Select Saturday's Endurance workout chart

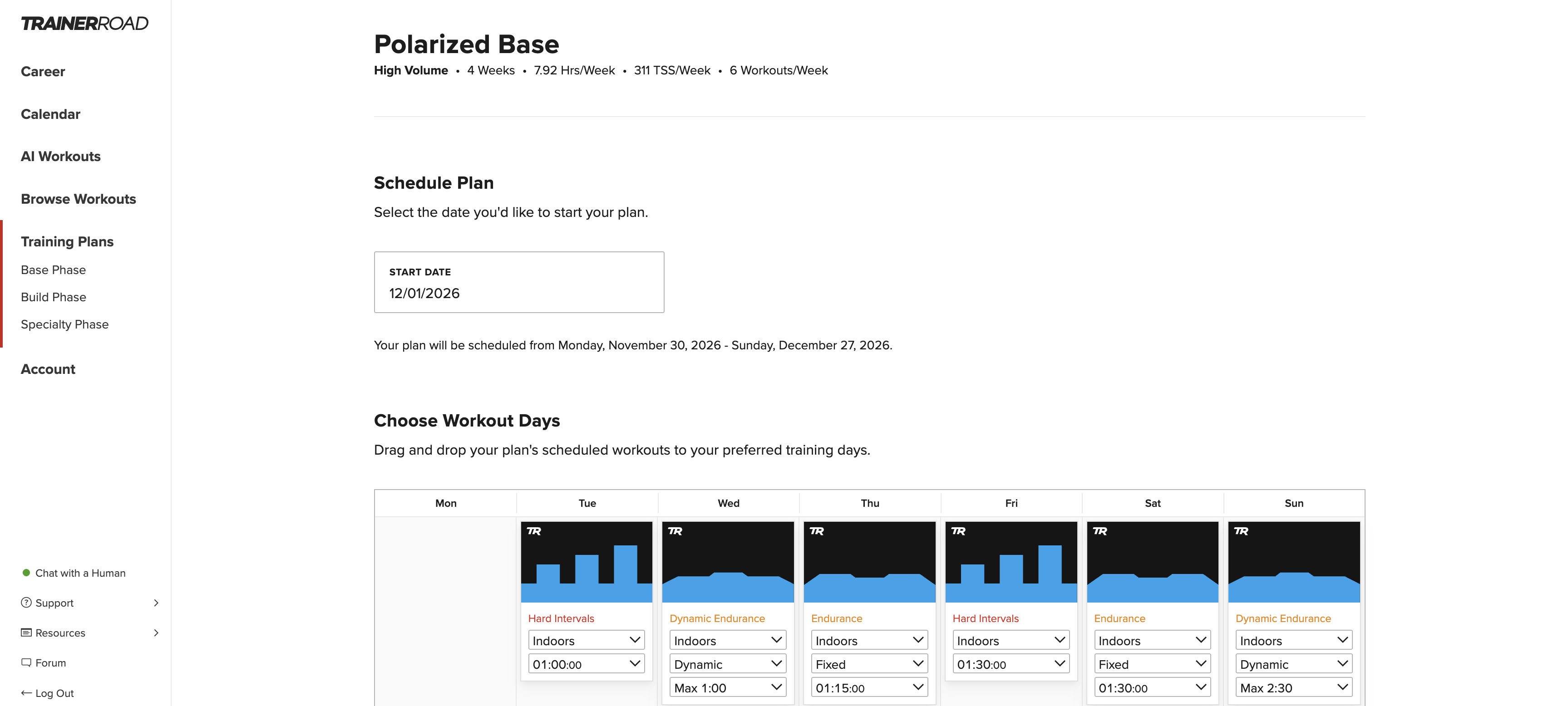(1152, 562)
